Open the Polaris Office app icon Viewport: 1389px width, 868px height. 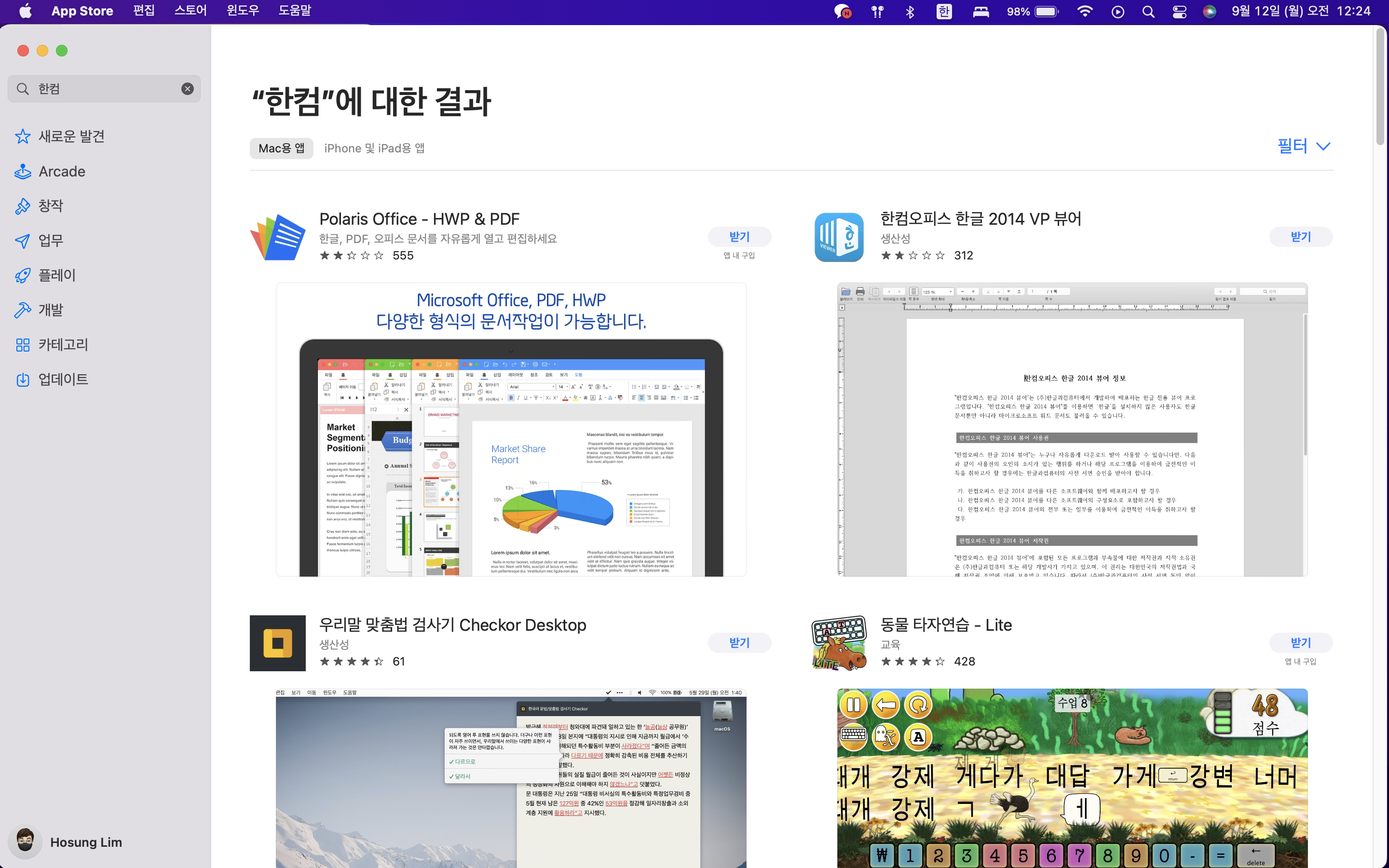tap(277, 237)
